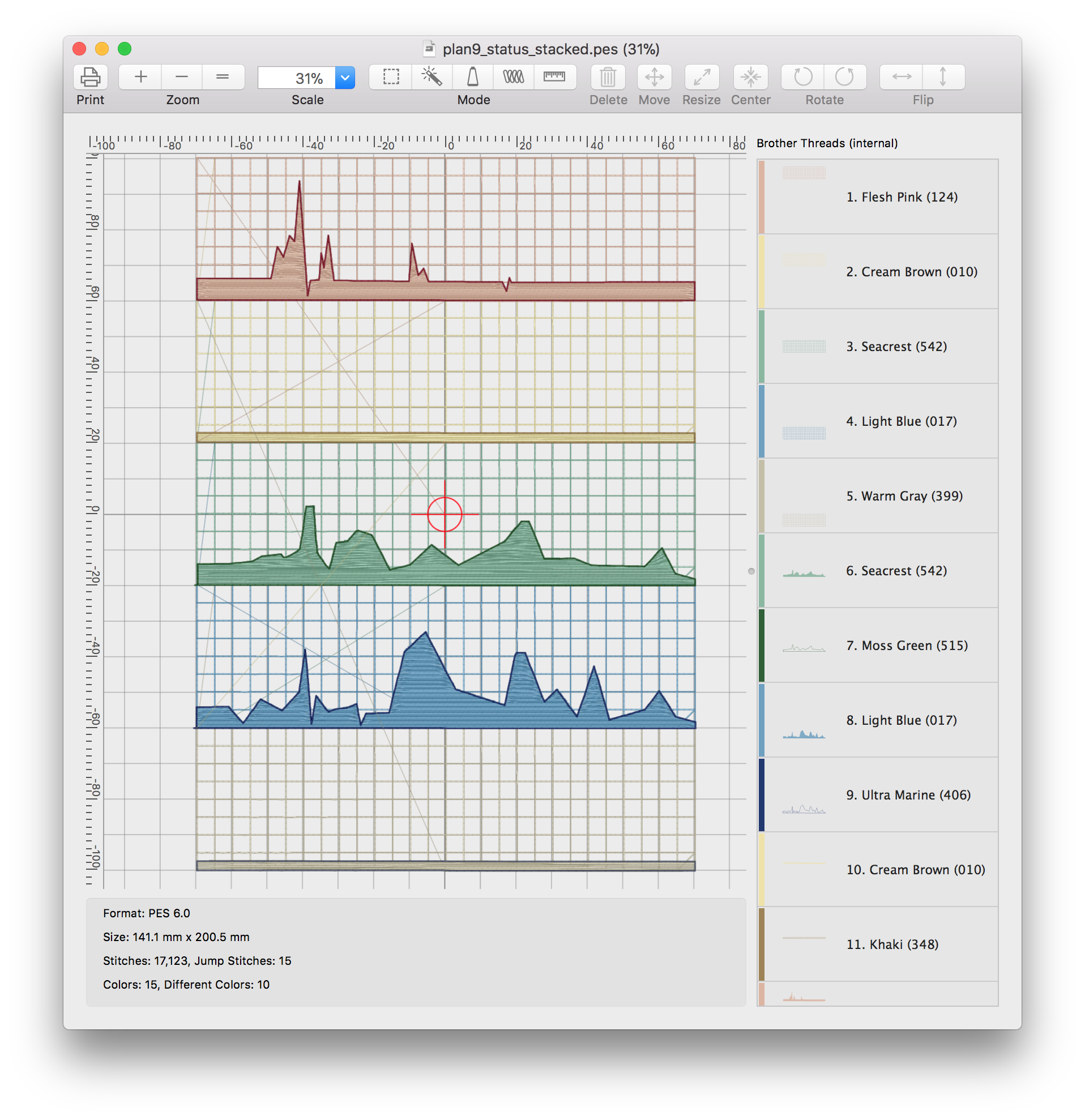Select the ruler measure mode
The image size is (1085, 1120).
tap(554, 77)
